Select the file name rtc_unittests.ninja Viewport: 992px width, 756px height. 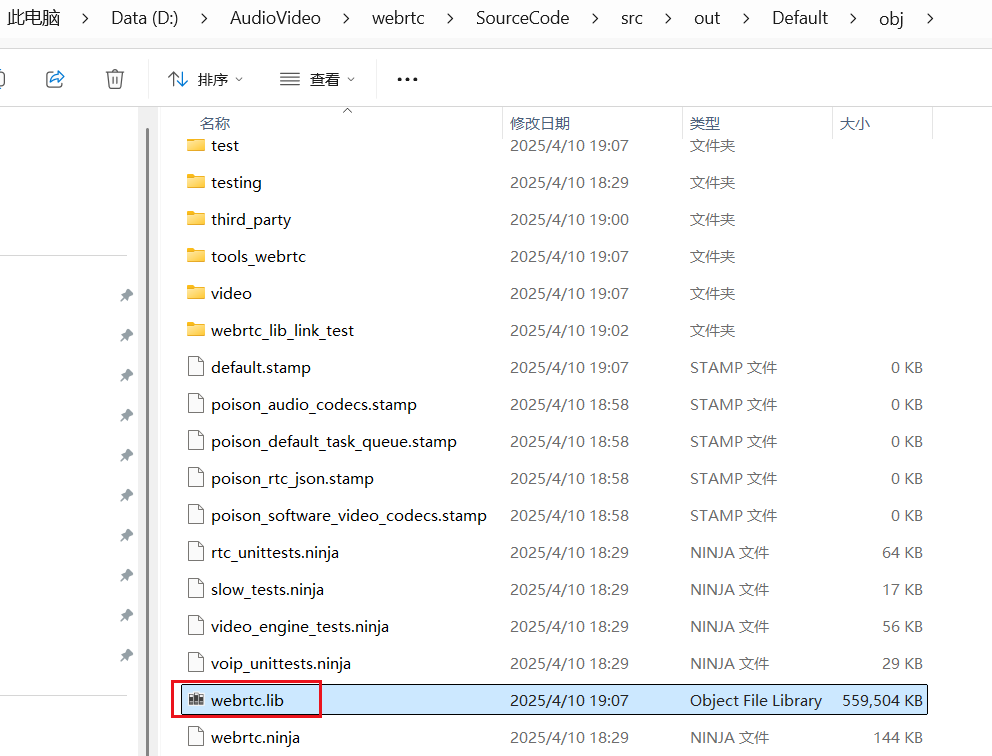pyautogui.click(x=275, y=553)
